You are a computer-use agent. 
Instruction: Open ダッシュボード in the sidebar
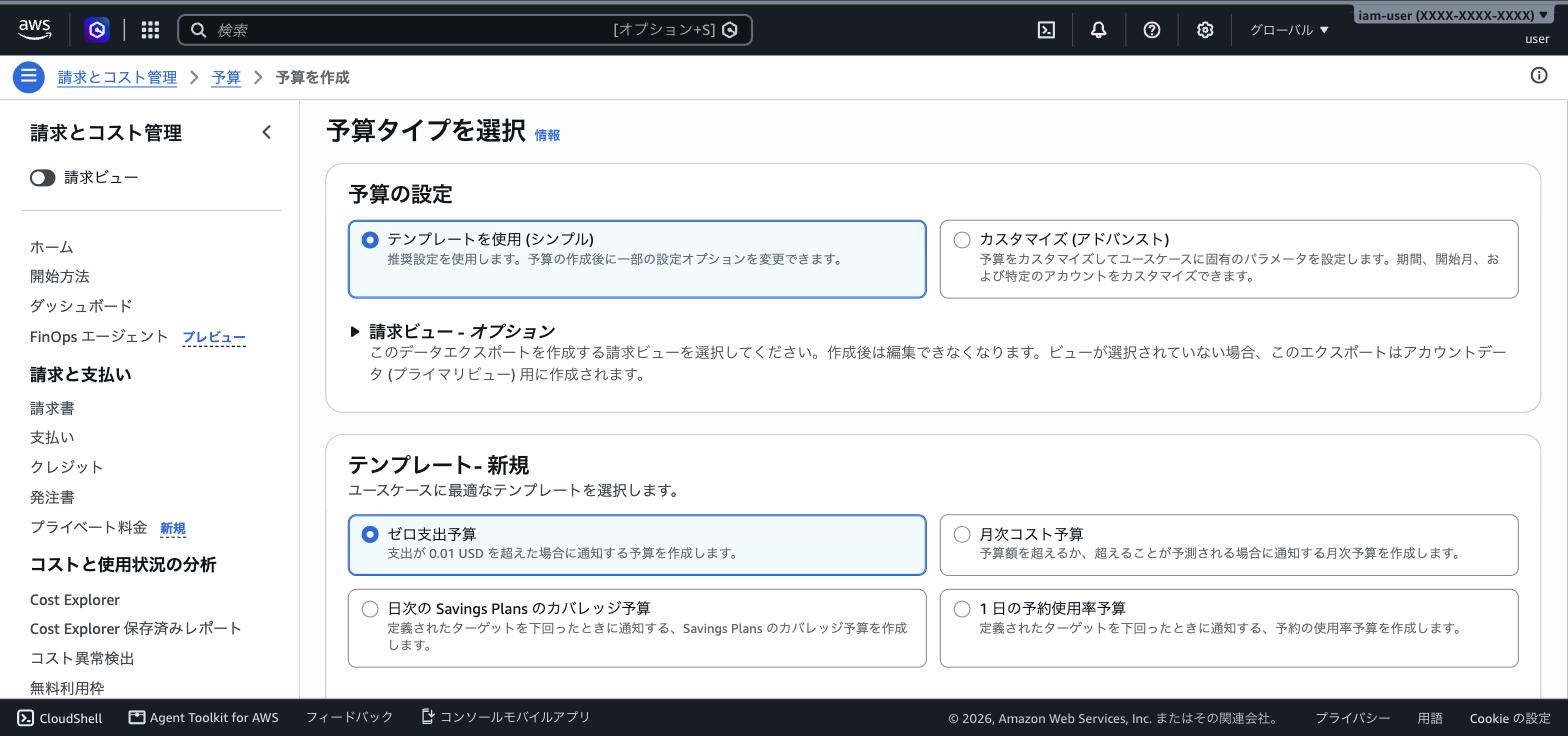click(81, 306)
